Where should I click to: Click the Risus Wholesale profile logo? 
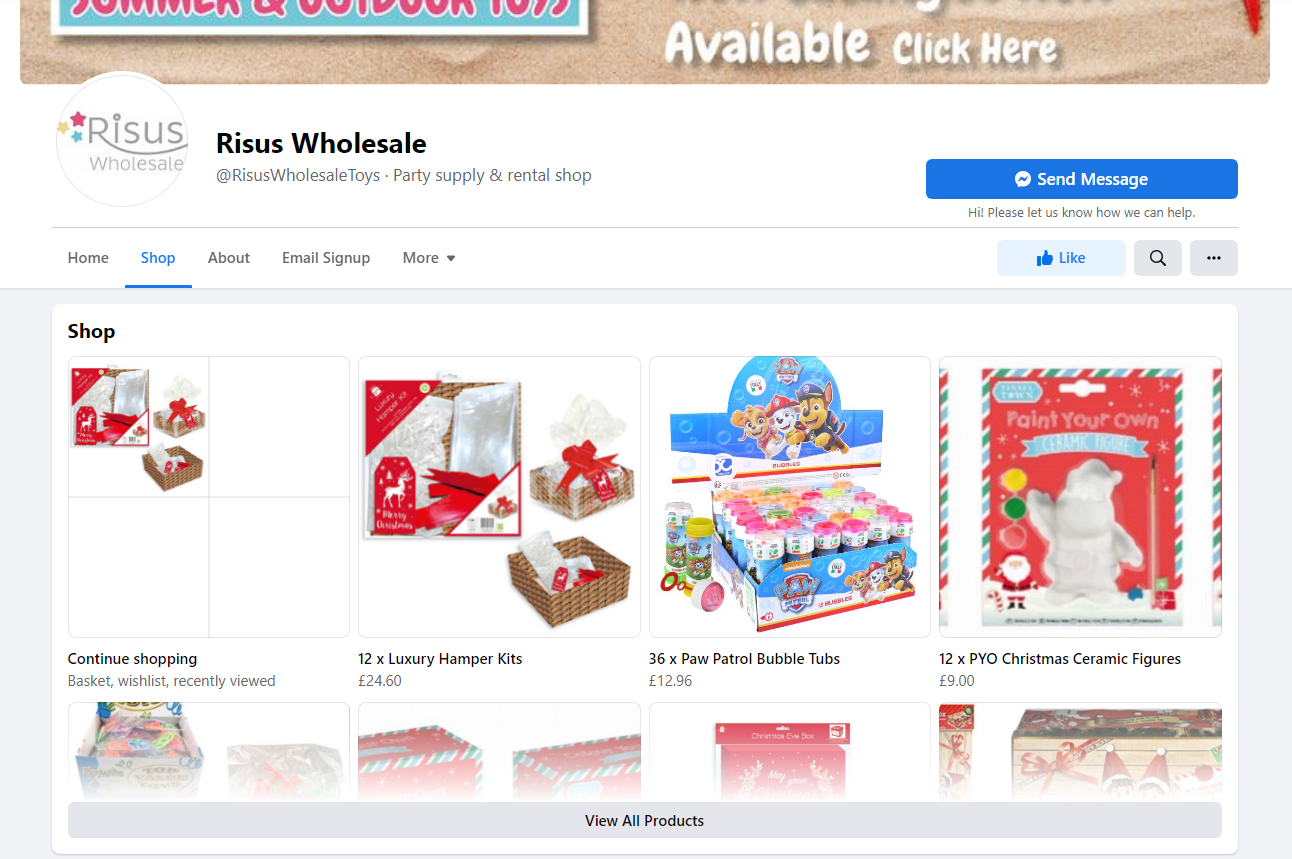[121, 139]
